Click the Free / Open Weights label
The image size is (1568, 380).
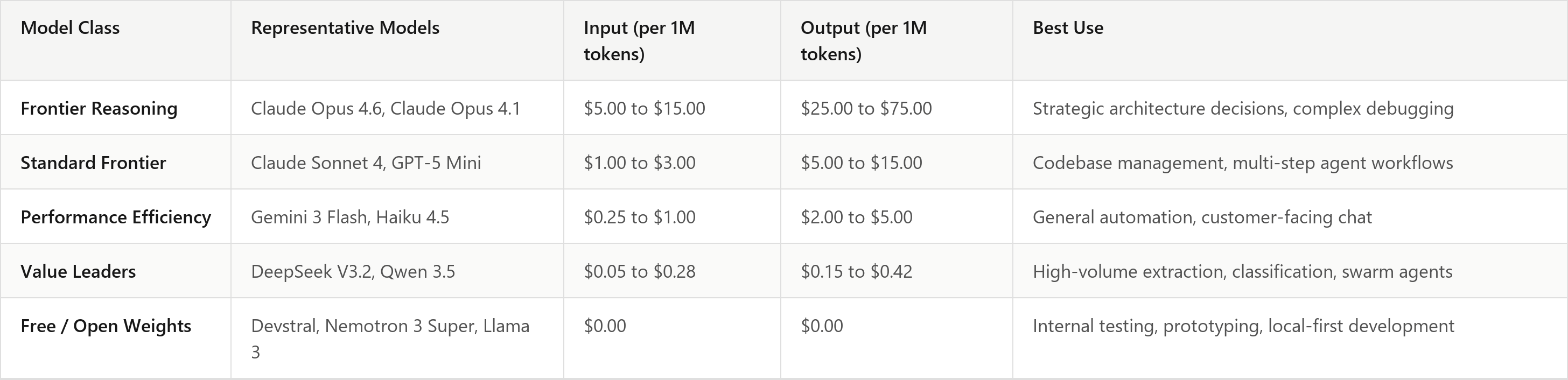point(106,326)
